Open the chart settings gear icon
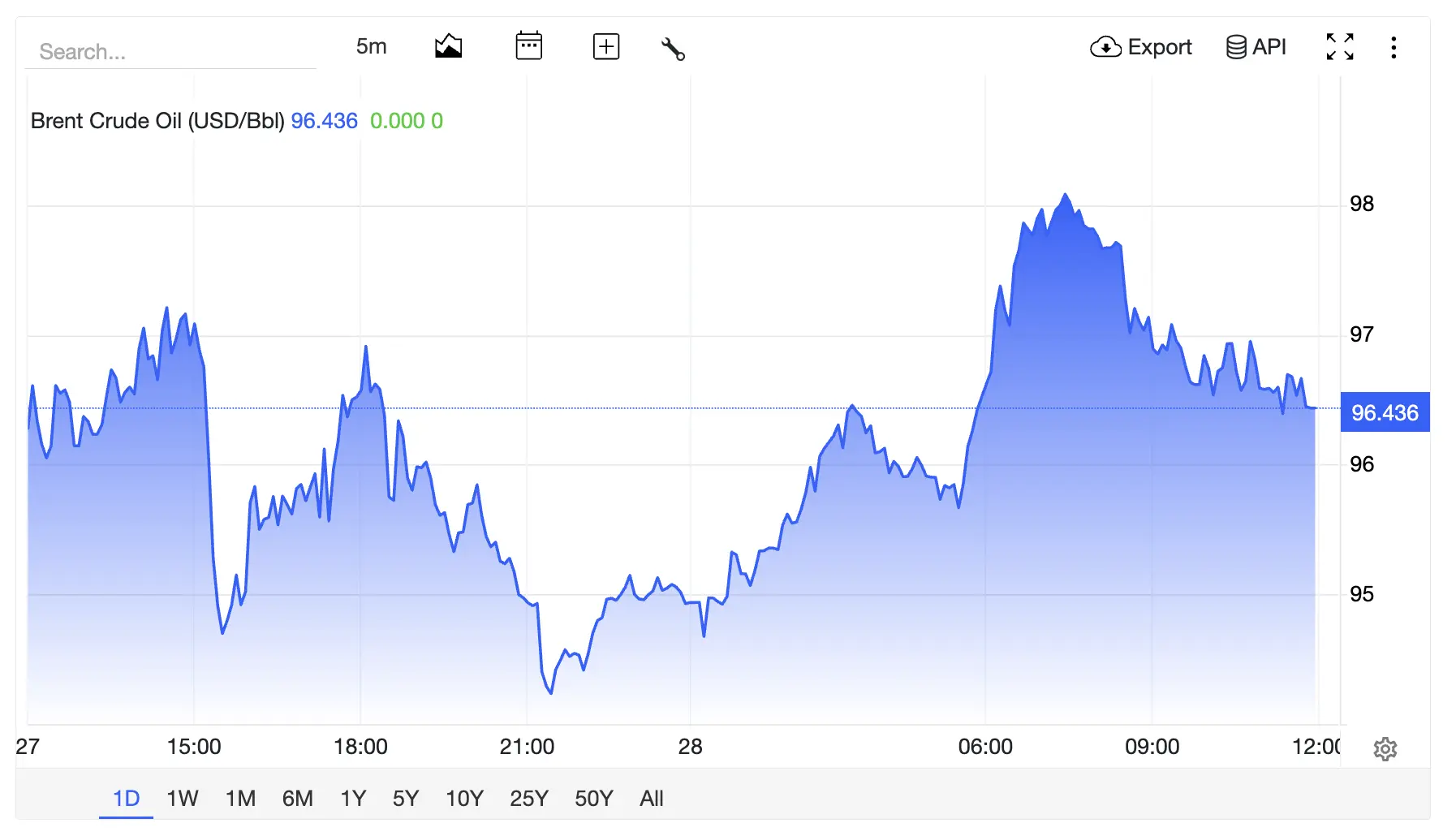This screenshot has width=1456, height=836. [x=1385, y=748]
